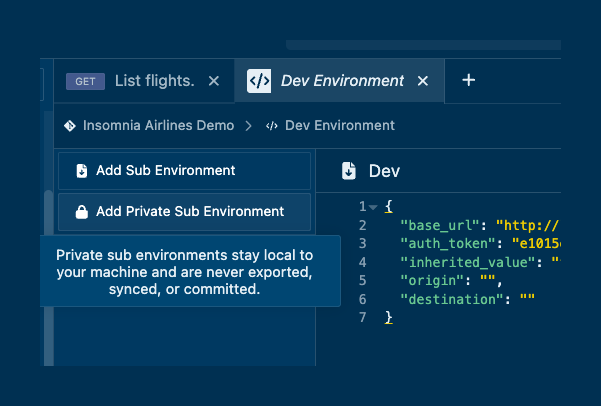Click the "origin" key in editor
The image size is (601, 406).
[x=432, y=281]
